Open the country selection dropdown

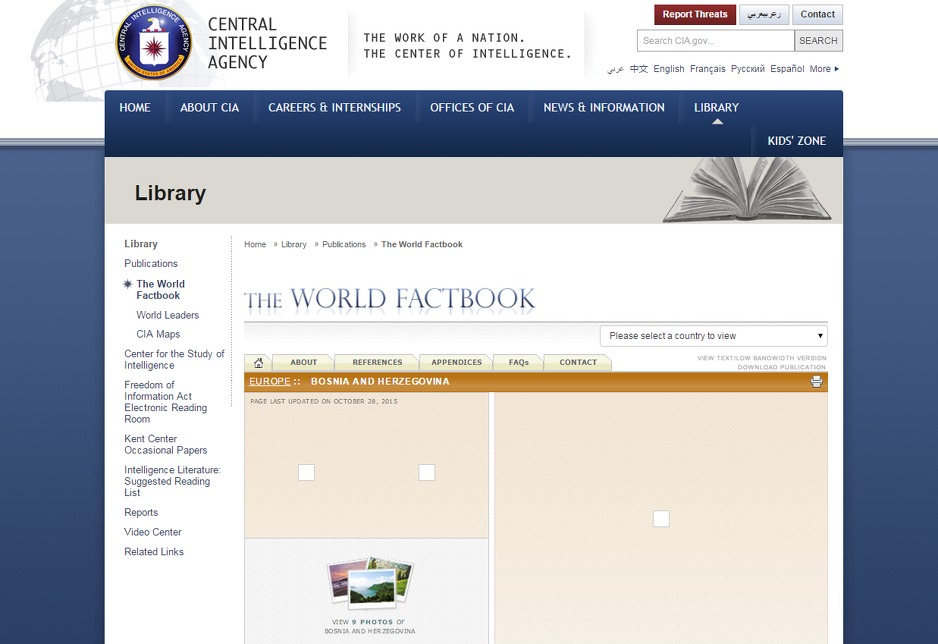click(713, 336)
